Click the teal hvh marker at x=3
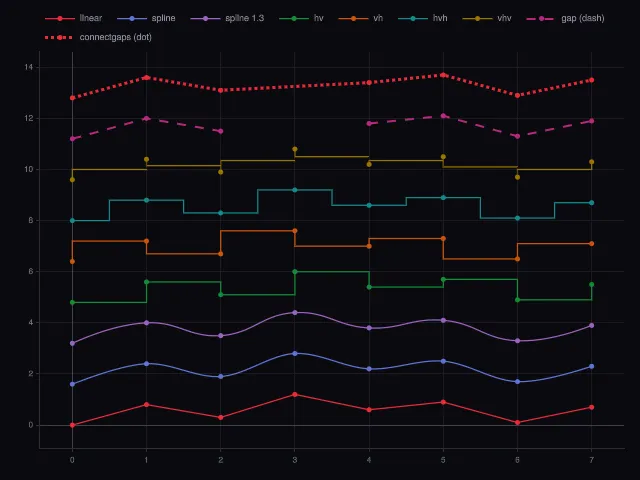 [x=295, y=190]
